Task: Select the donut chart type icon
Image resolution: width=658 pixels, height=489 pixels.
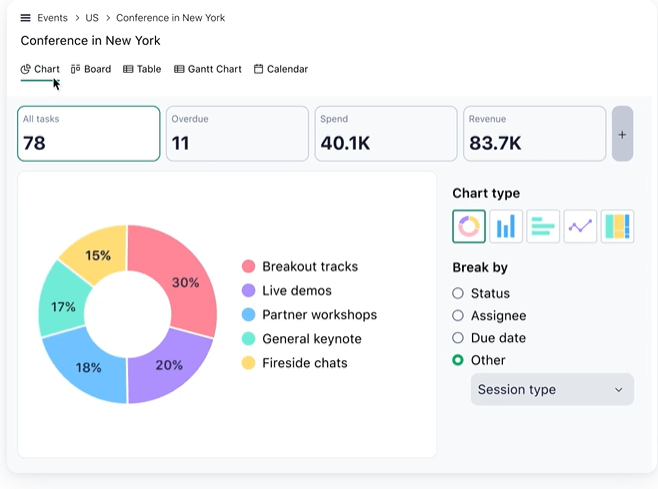Action: click(469, 227)
